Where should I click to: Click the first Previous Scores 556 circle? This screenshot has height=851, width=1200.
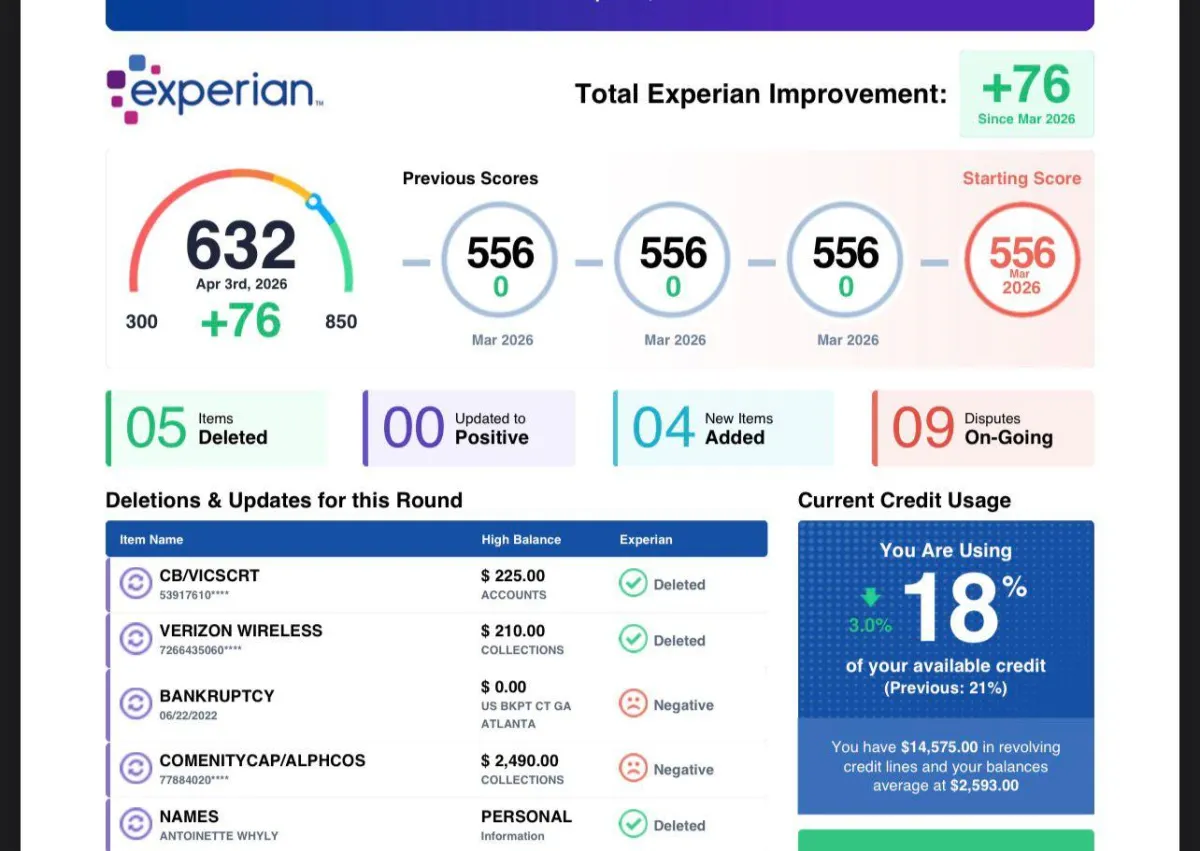(x=500, y=260)
